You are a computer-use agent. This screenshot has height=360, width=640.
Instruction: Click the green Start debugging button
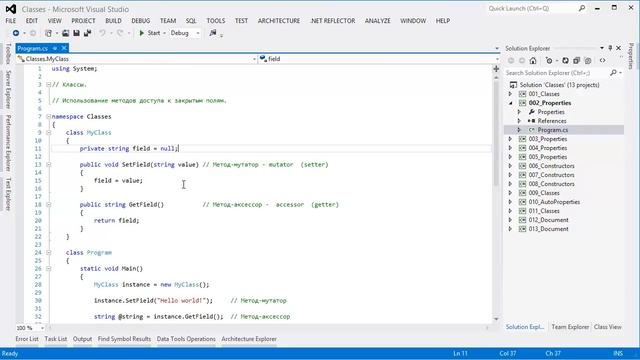tap(149, 33)
